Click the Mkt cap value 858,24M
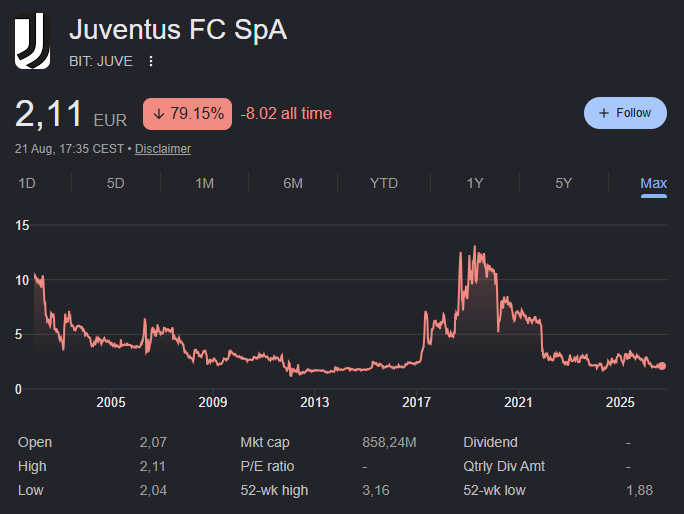 [x=389, y=442]
